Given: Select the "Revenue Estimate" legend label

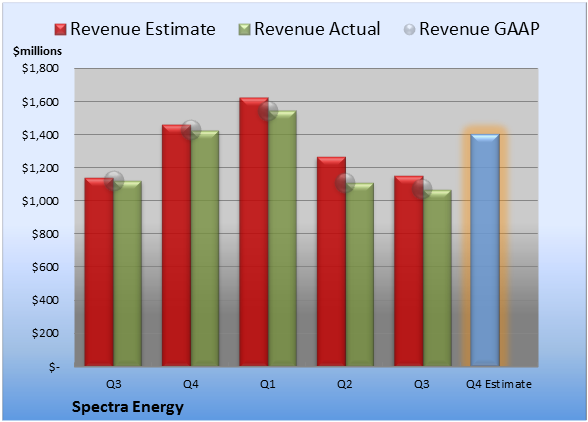Looking at the screenshot, I should tap(143, 29).
